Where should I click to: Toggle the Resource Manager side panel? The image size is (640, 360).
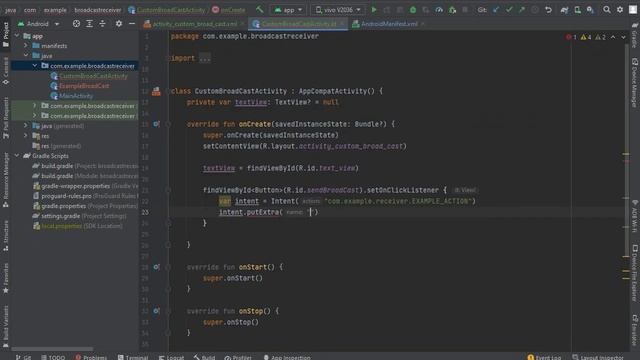[x=6, y=180]
